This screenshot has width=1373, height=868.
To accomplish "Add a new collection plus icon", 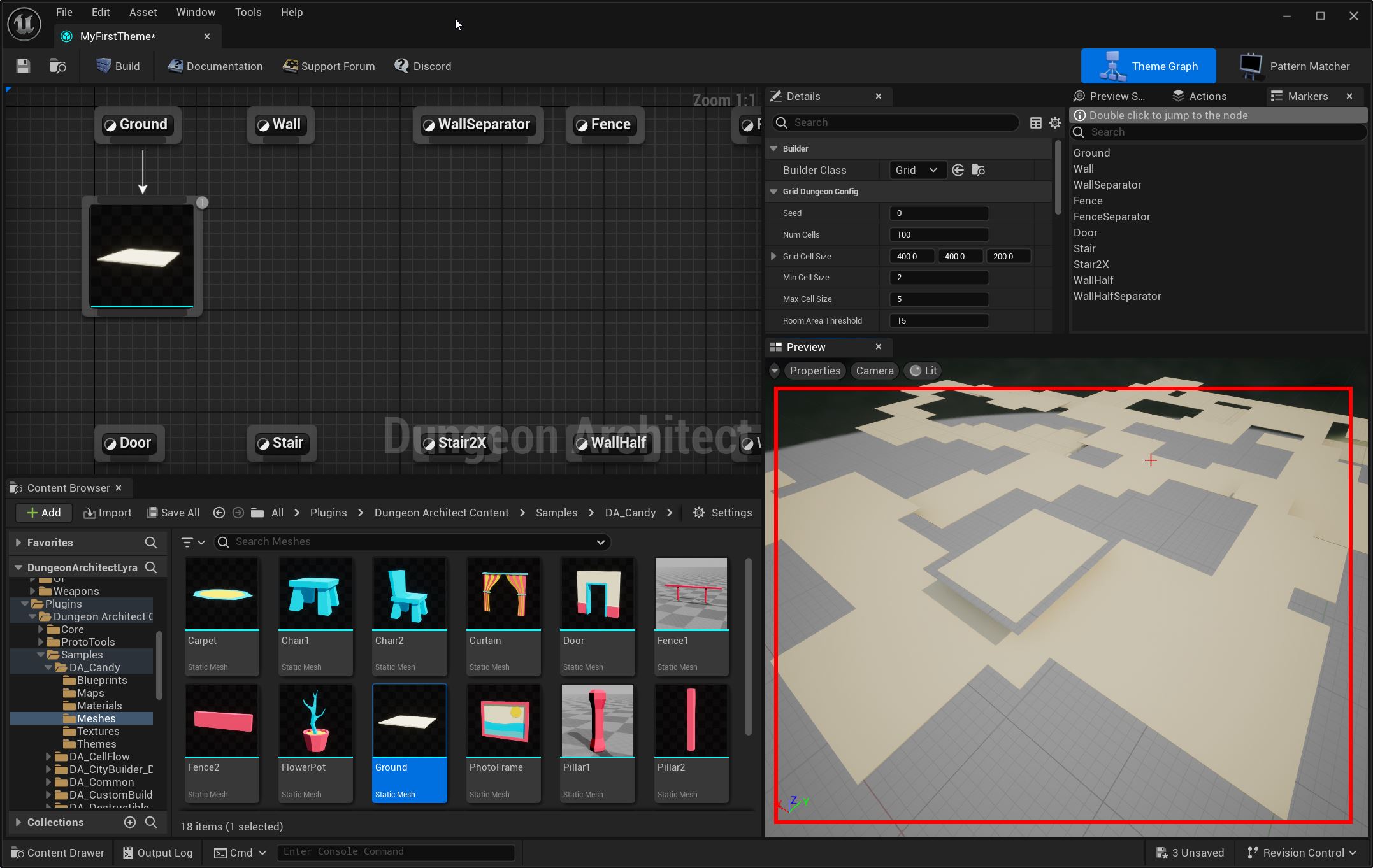I will point(130,822).
